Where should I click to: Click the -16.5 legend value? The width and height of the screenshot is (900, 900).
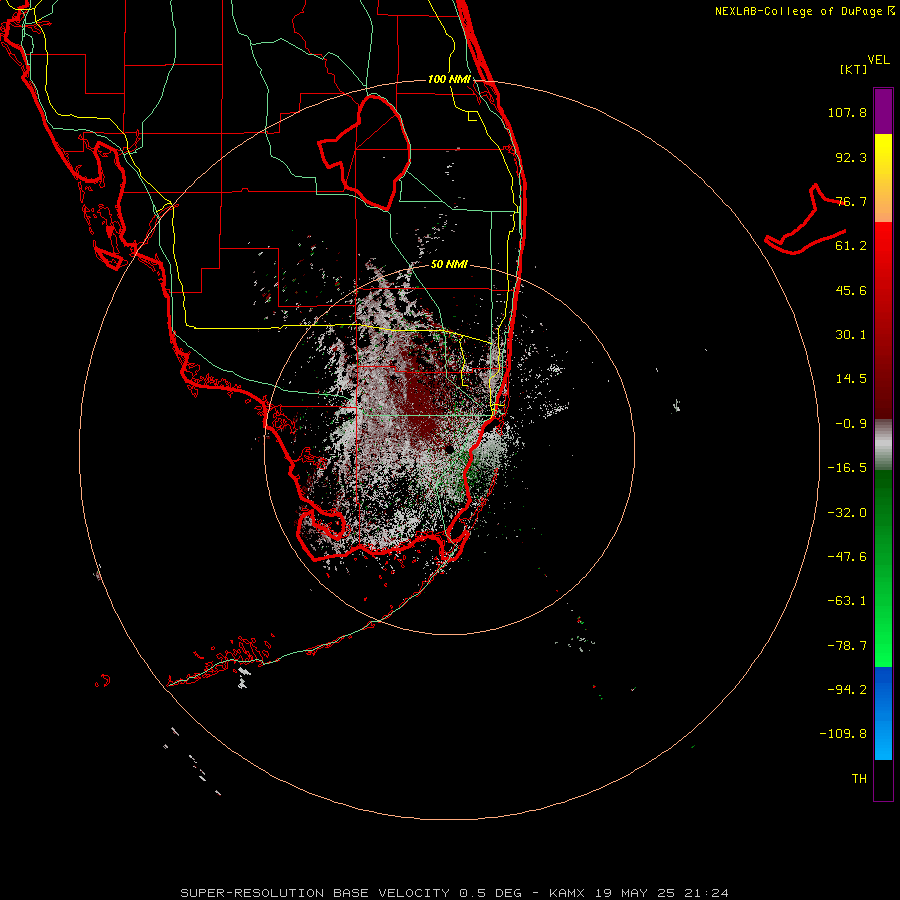[847, 468]
